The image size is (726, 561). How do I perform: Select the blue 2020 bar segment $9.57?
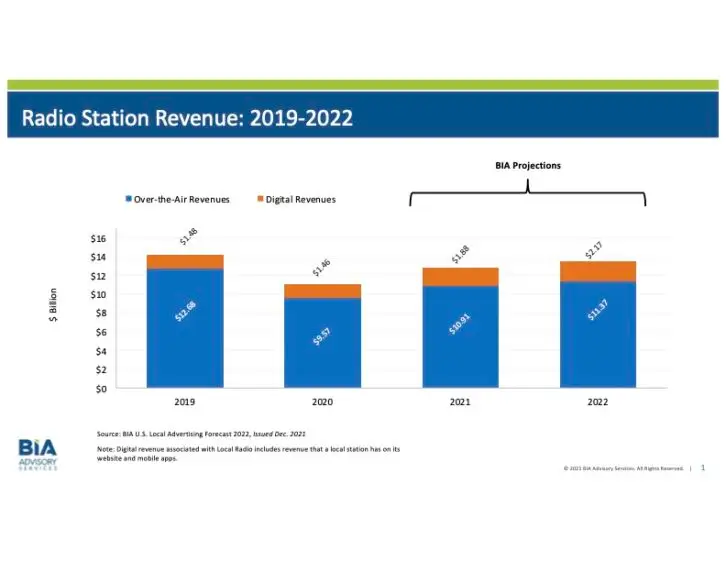tap(323, 343)
